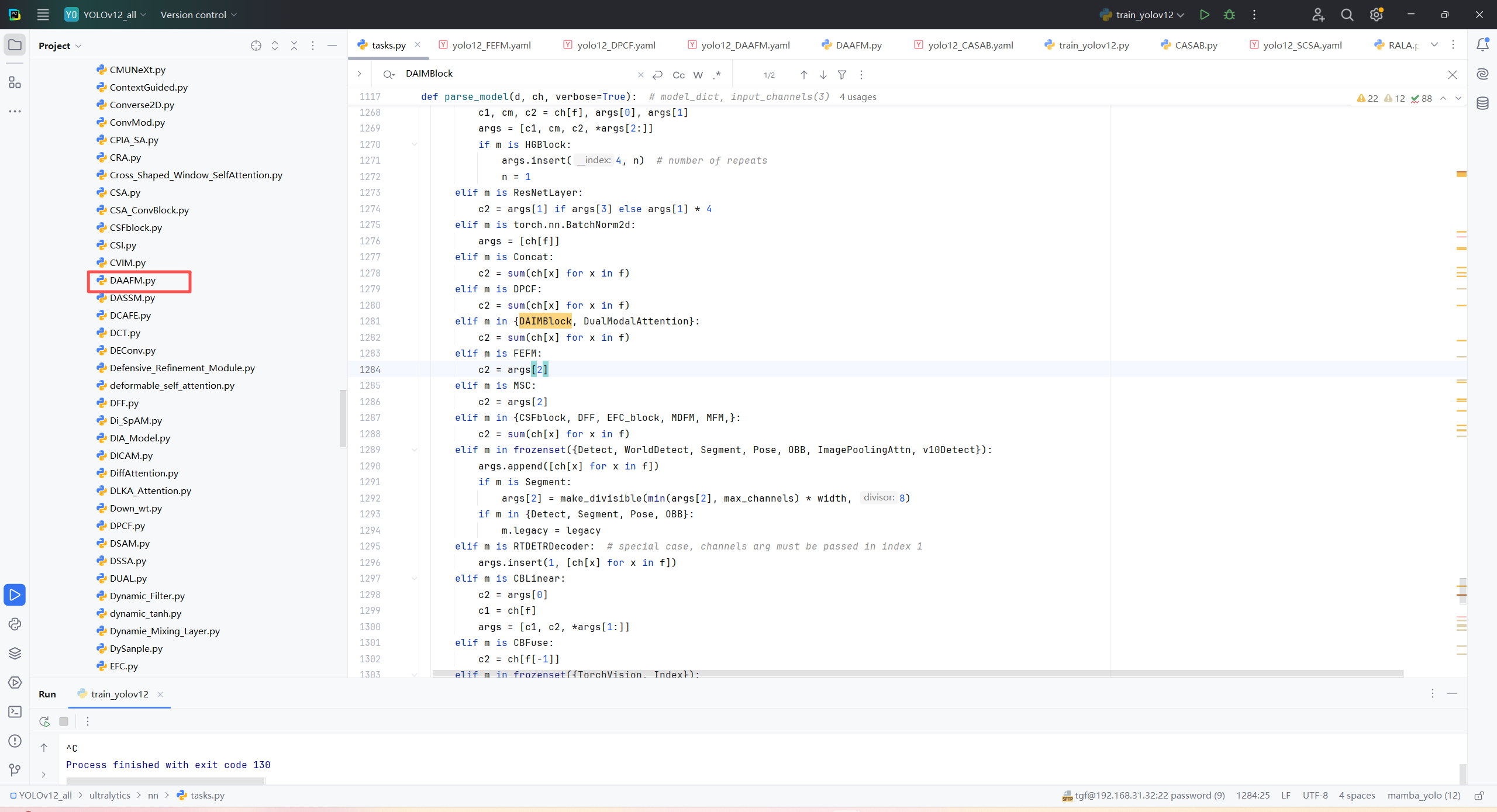The height and width of the screenshot is (812, 1497).
Task: Toggle Match Case (Cc) in search bar
Action: tap(678, 75)
